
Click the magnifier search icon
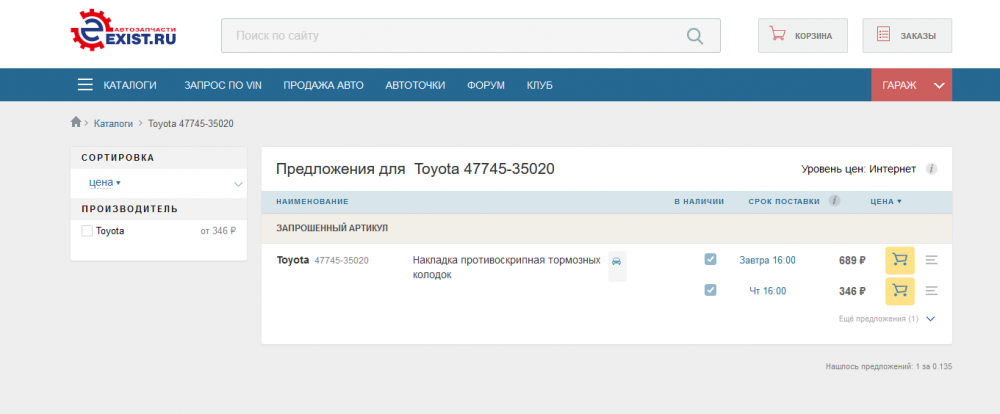(696, 36)
